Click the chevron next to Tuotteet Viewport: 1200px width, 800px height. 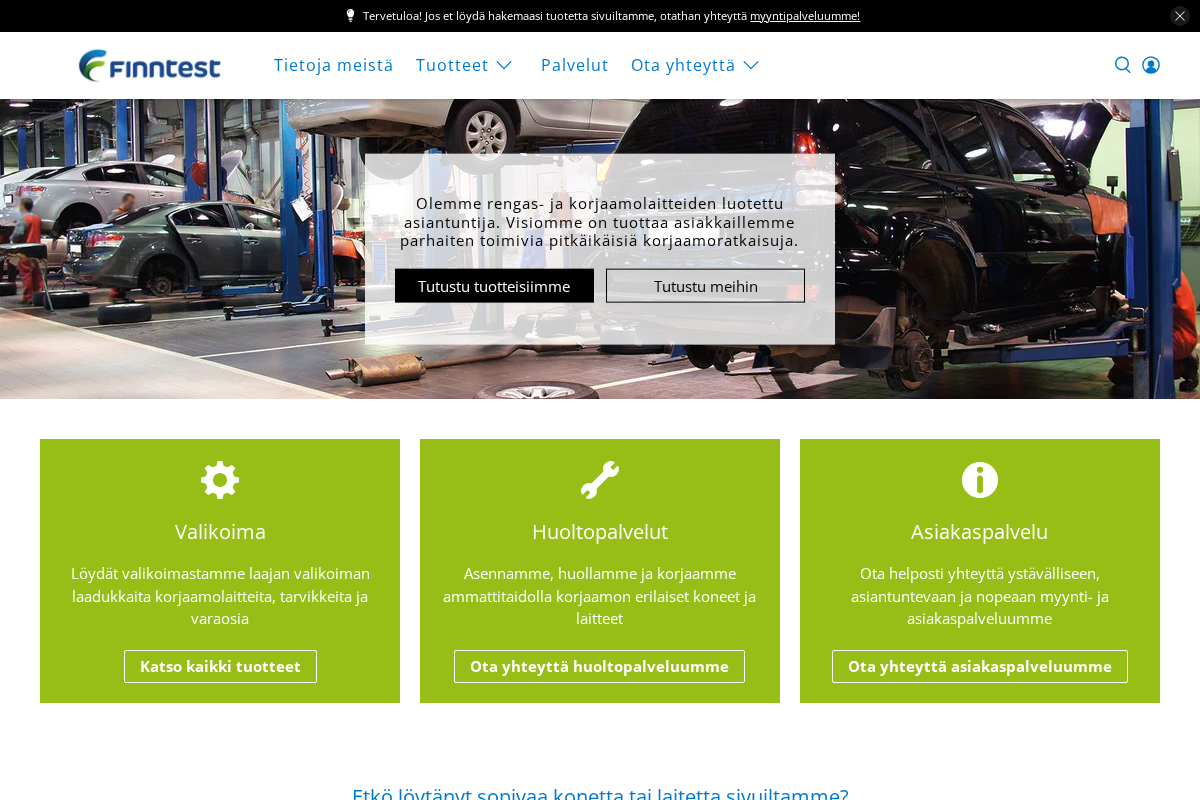504,66
